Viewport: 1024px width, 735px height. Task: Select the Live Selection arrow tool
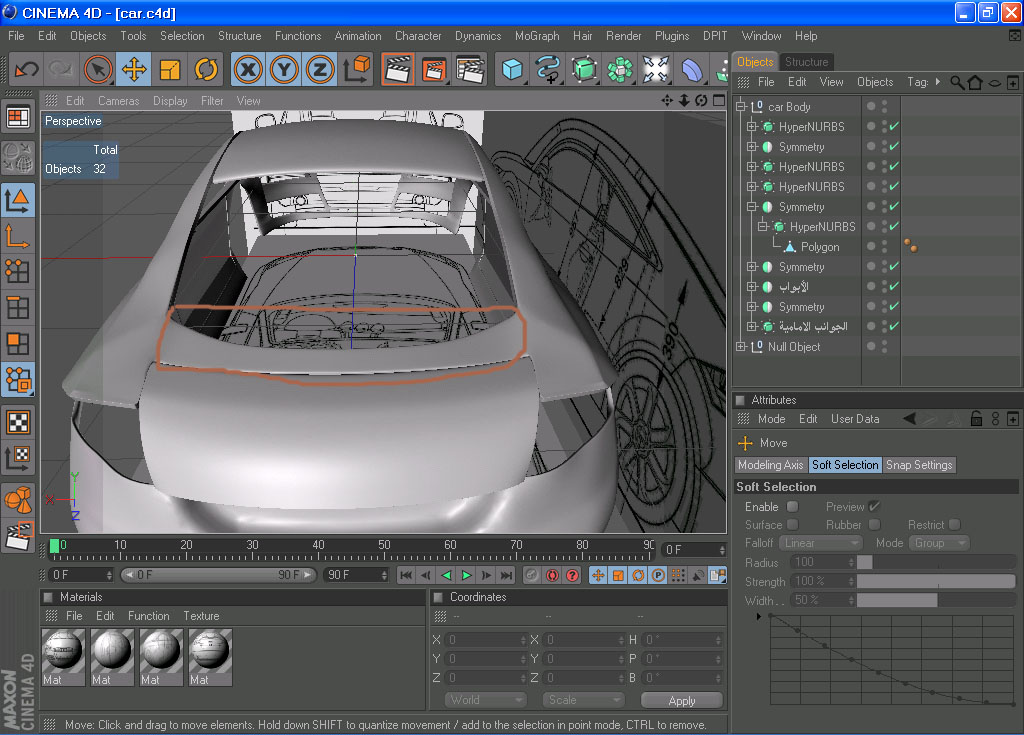[98, 69]
